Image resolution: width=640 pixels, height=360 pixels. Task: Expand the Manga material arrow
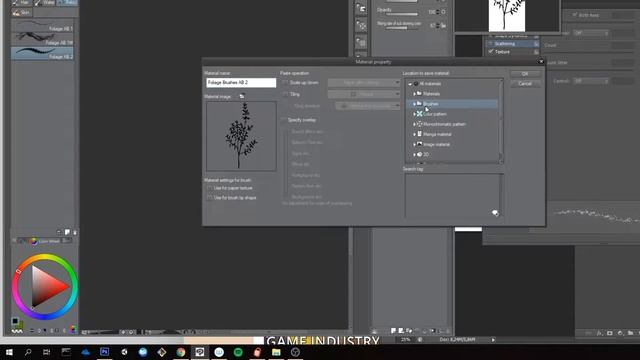point(414,134)
